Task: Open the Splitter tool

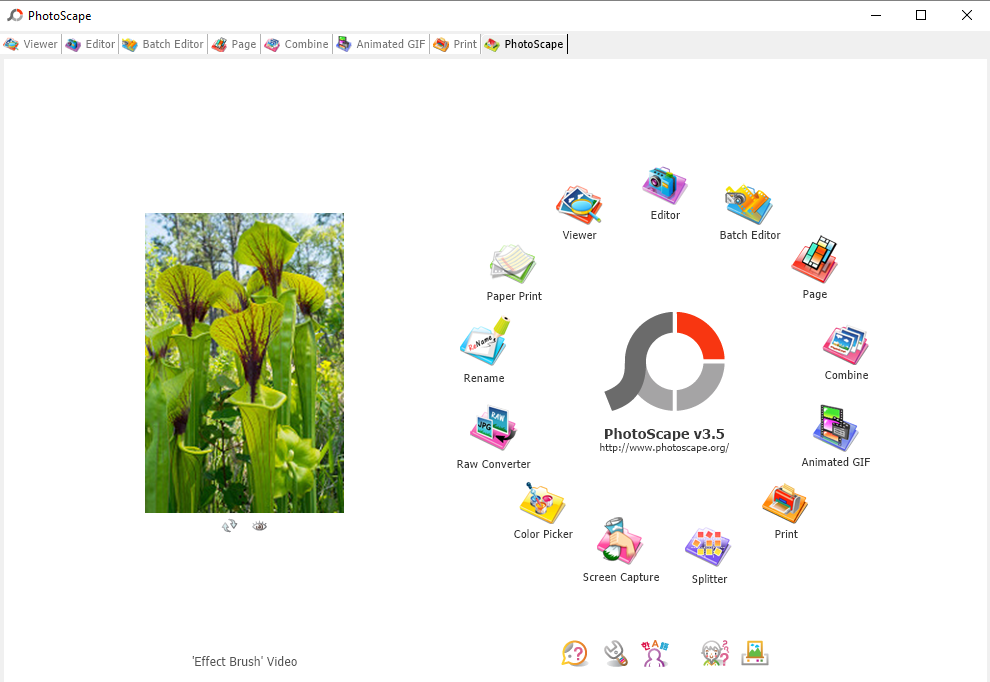Action: [708, 548]
